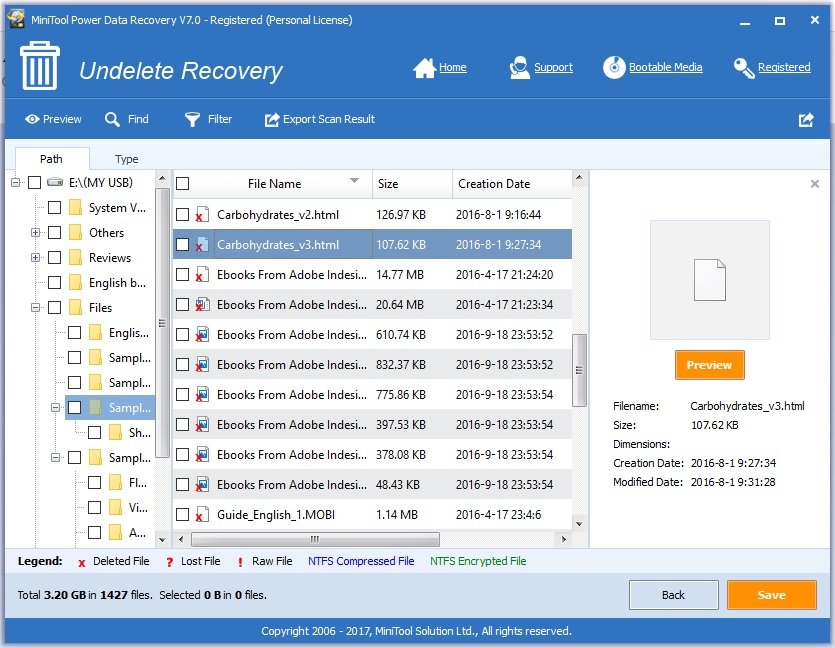Click the Preview eye icon in toolbar

pyautogui.click(x=32, y=119)
